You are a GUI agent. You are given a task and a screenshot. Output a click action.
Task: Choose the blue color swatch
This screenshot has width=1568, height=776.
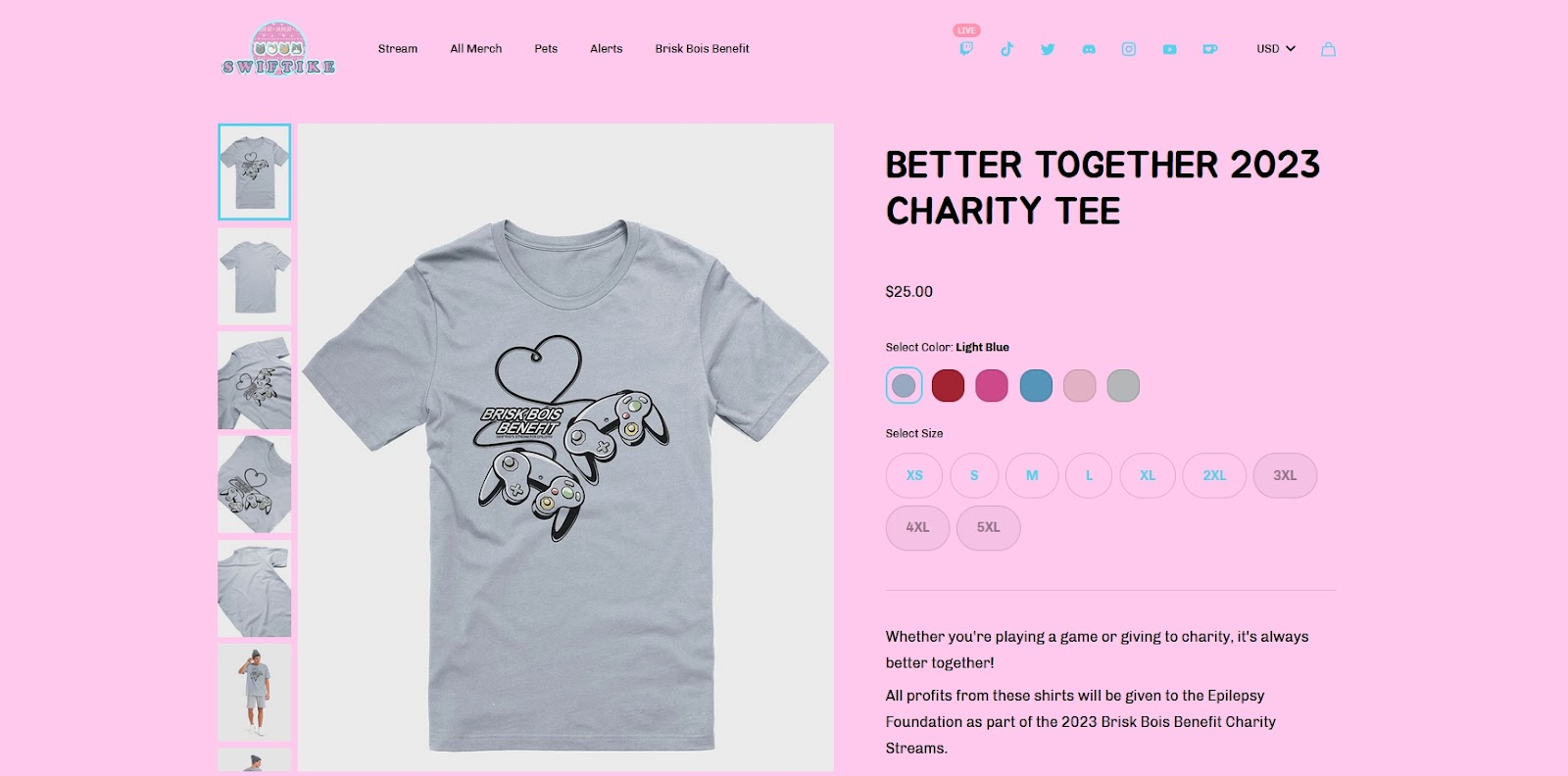[1036, 386]
